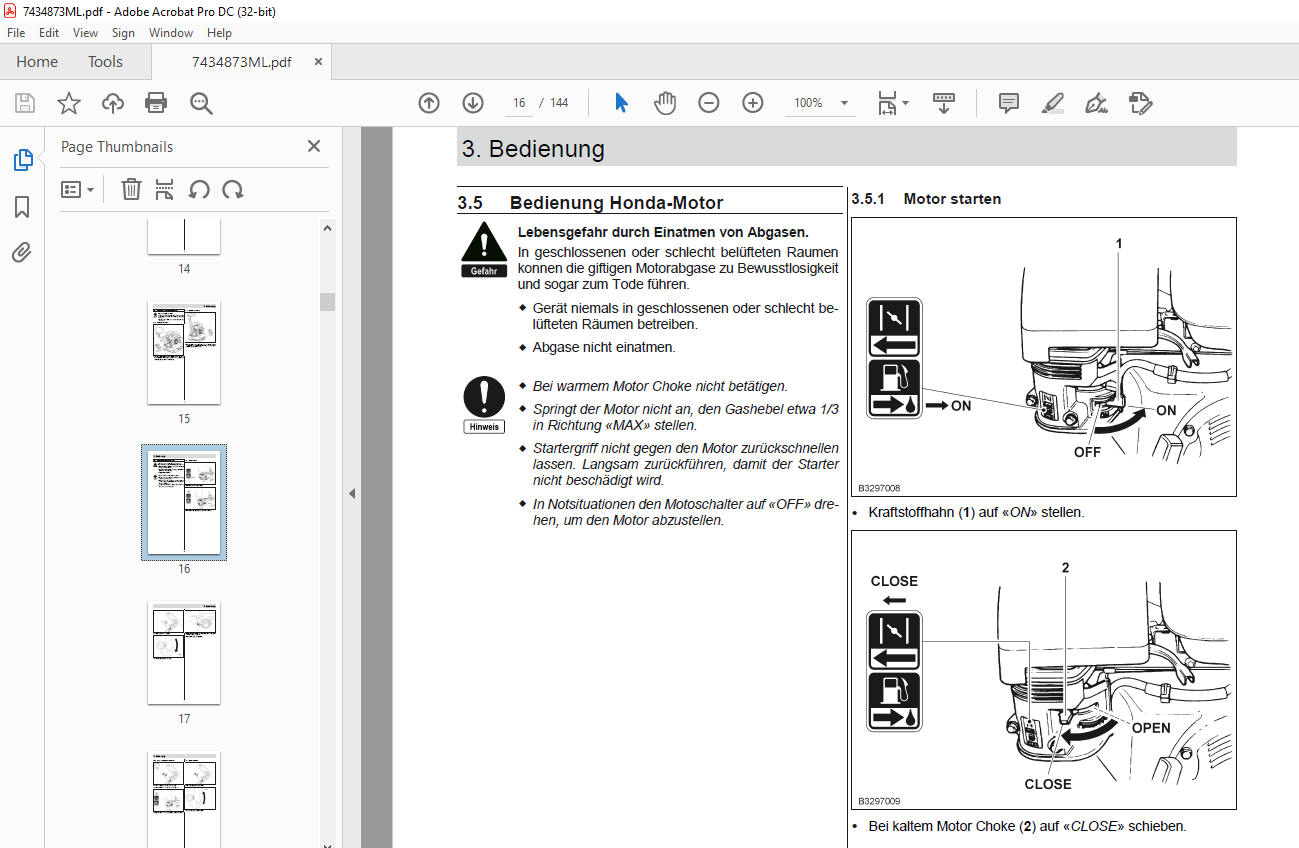Image resolution: width=1299 pixels, height=848 pixels.
Task: Rotate pages clockwise
Action: (x=233, y=189)
